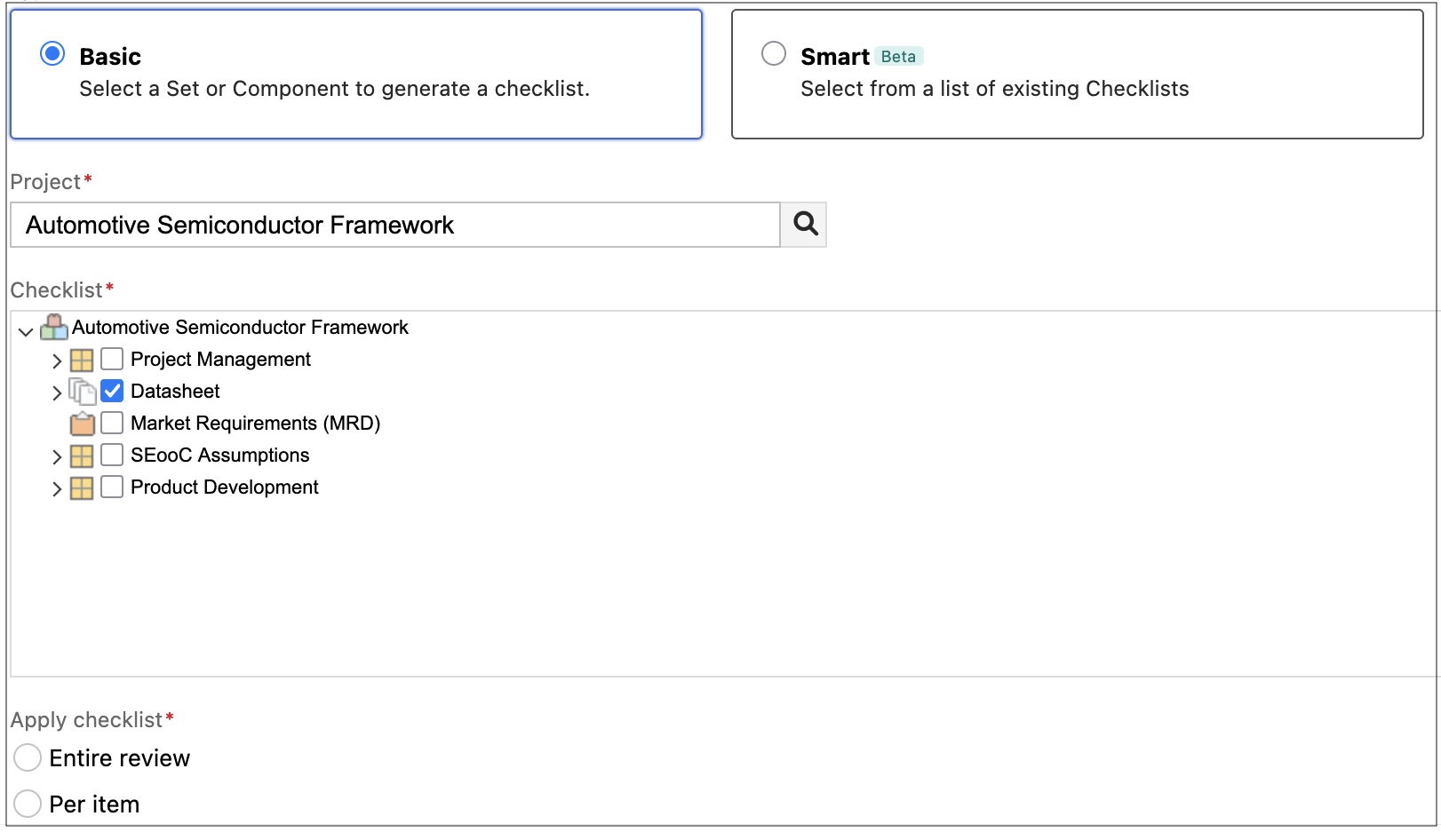Click the project search magnifier icon
This screenshot has height=840, width=1441.
pos(805,224)
